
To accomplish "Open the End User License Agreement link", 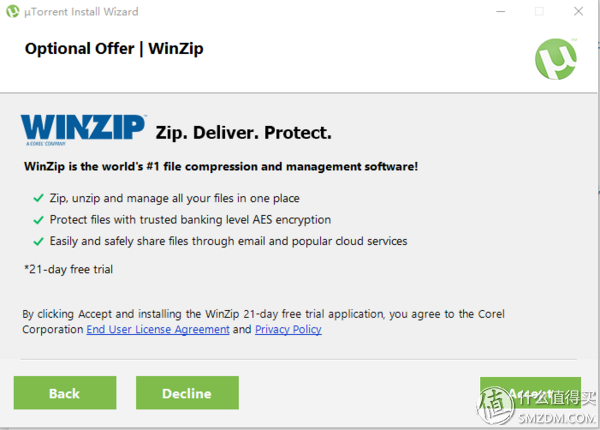I will coord(157,329).
